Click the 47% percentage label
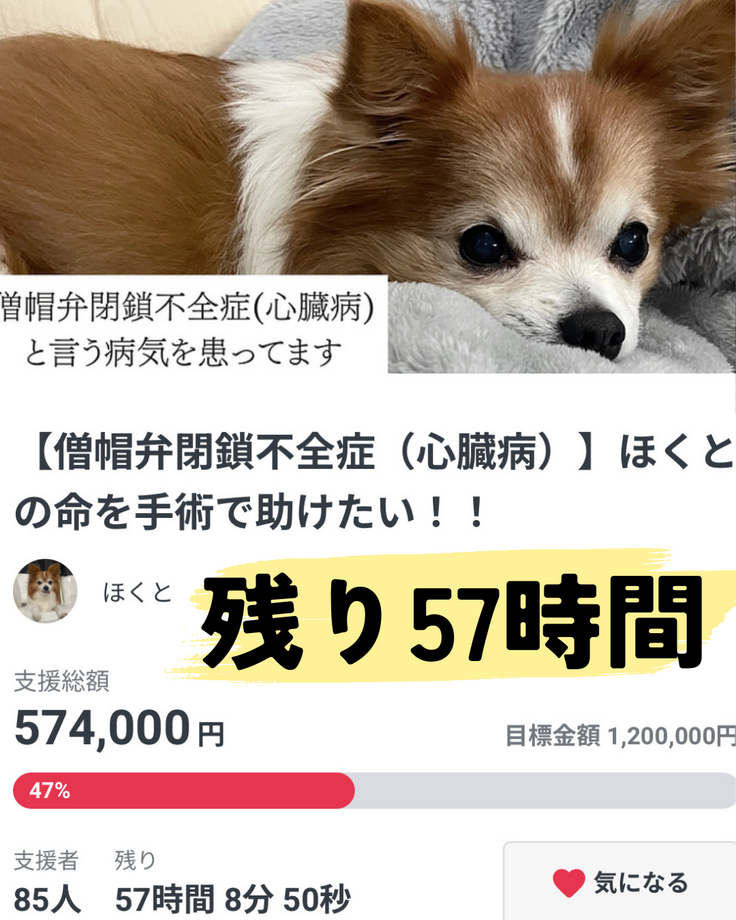 [49, 791]
